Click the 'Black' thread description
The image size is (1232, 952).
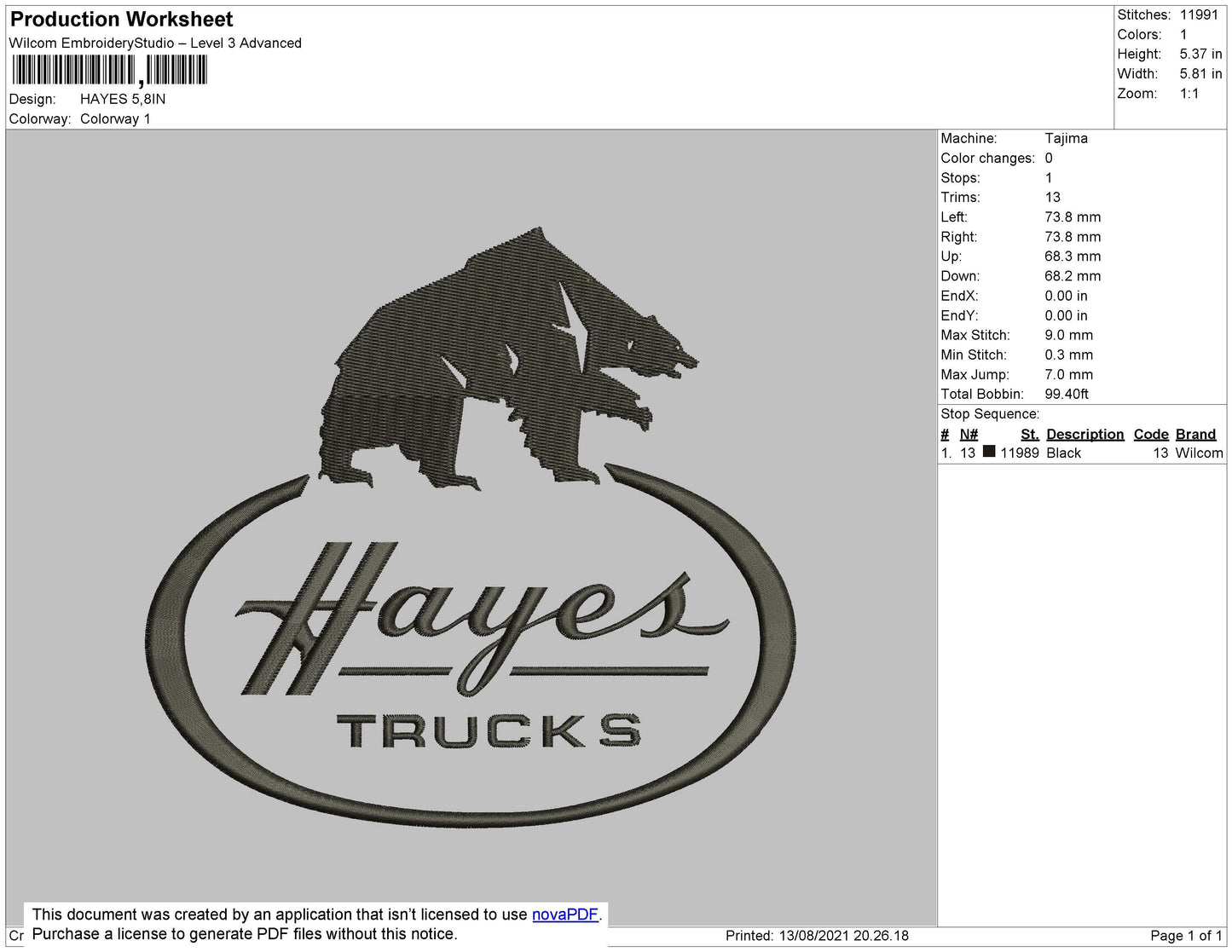pyautogui.click(x=1063, y=453)
